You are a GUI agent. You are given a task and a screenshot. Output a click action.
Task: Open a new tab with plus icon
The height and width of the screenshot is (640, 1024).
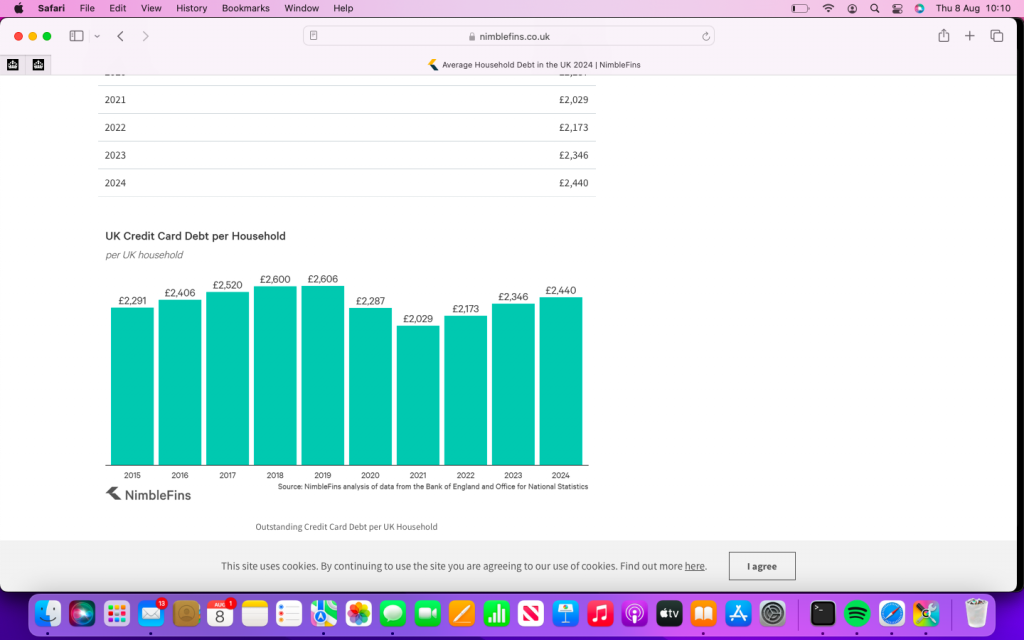click(x=969, y=36)
